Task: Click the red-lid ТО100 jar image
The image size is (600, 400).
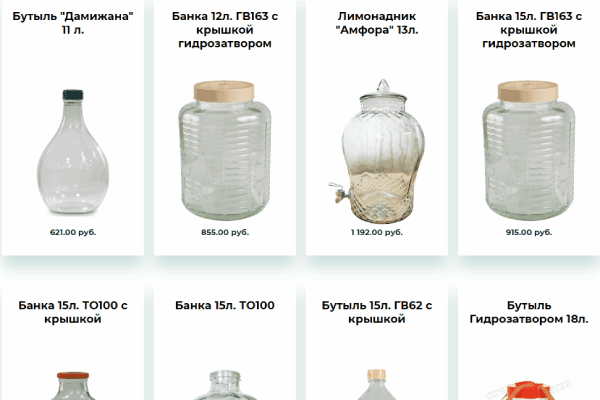Action: pos(73,386)
